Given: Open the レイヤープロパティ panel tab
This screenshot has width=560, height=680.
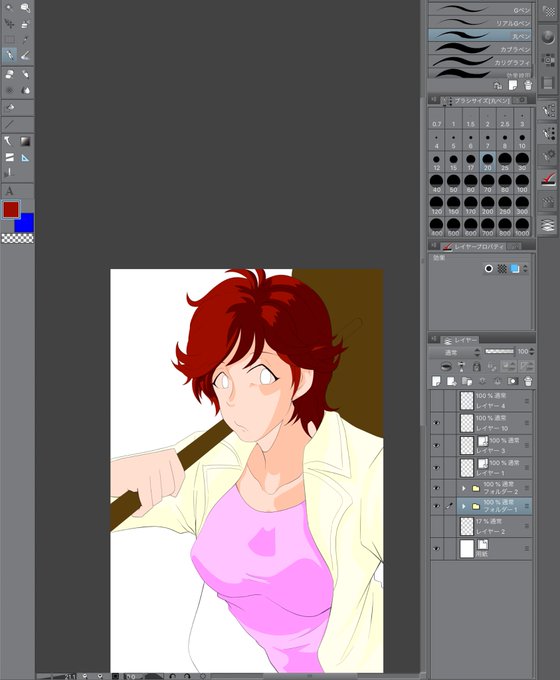Looking at the screenshot, I should [x=473, y=246].
